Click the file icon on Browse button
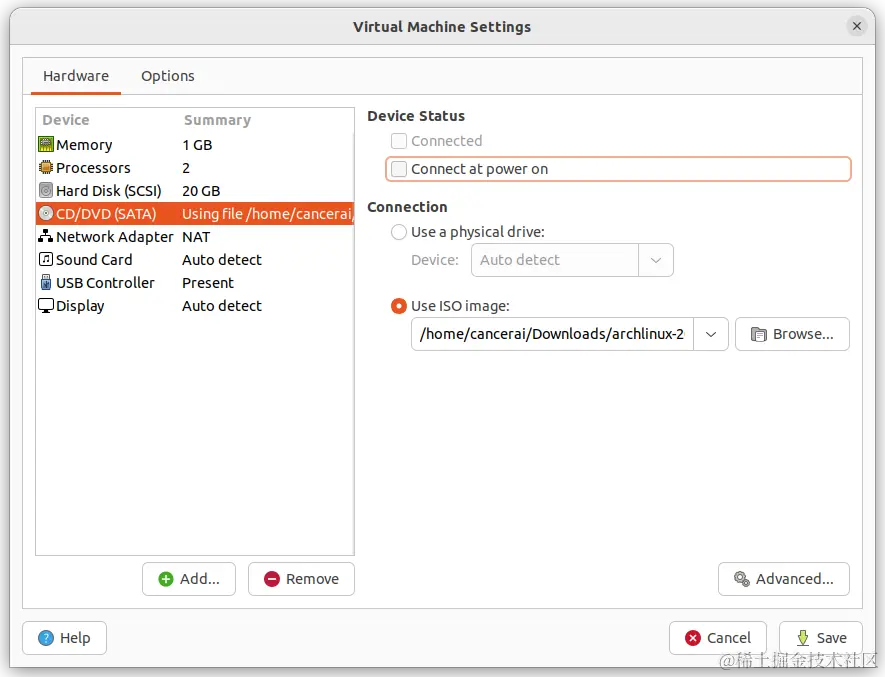The image size is (885, 677). coord(759,335)
